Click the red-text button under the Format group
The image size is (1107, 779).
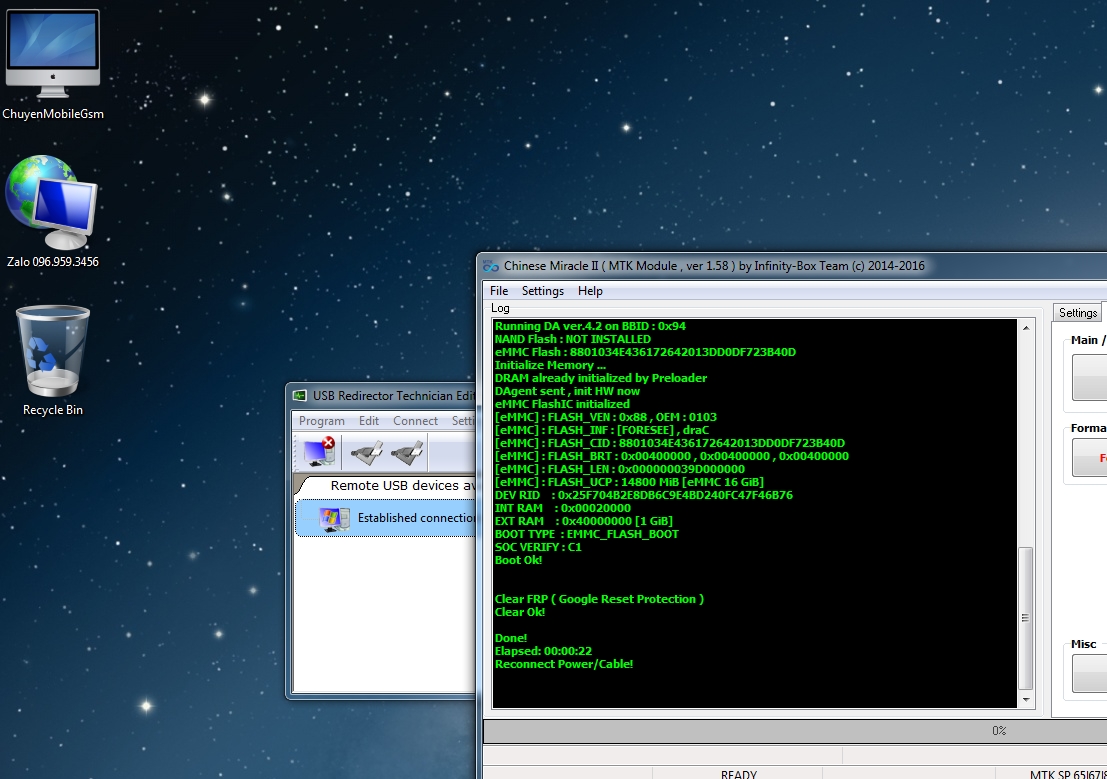1089,458
